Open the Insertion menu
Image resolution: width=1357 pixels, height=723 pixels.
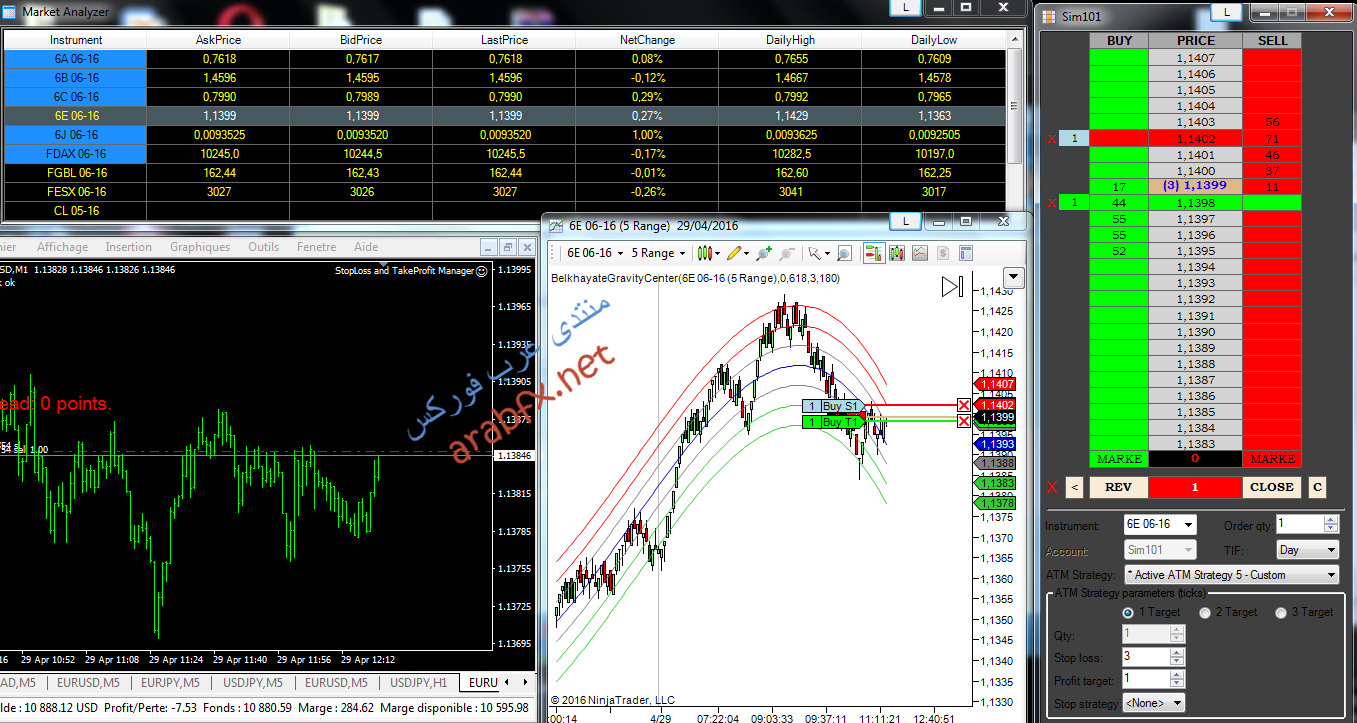tap(128, 247)
